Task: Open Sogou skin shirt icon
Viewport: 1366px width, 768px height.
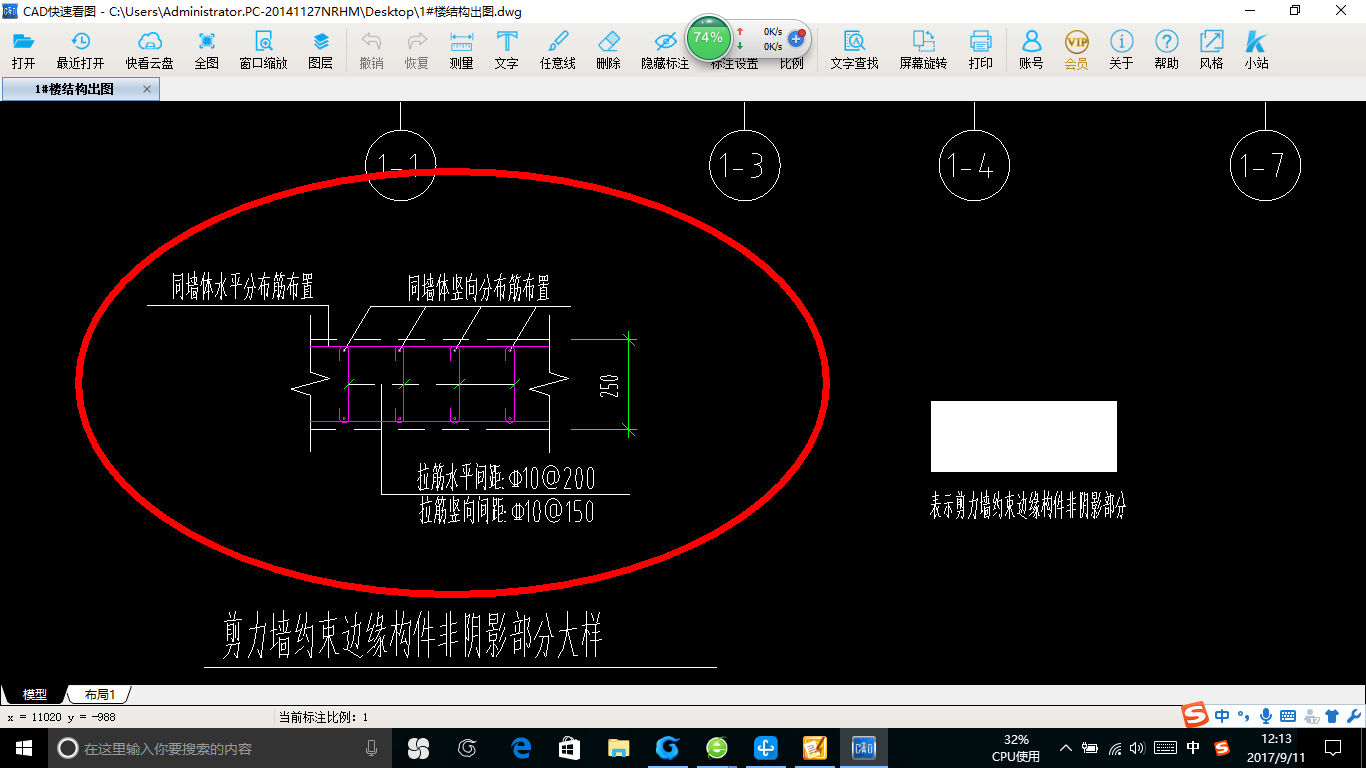Action: click(x=1331, y=716)
